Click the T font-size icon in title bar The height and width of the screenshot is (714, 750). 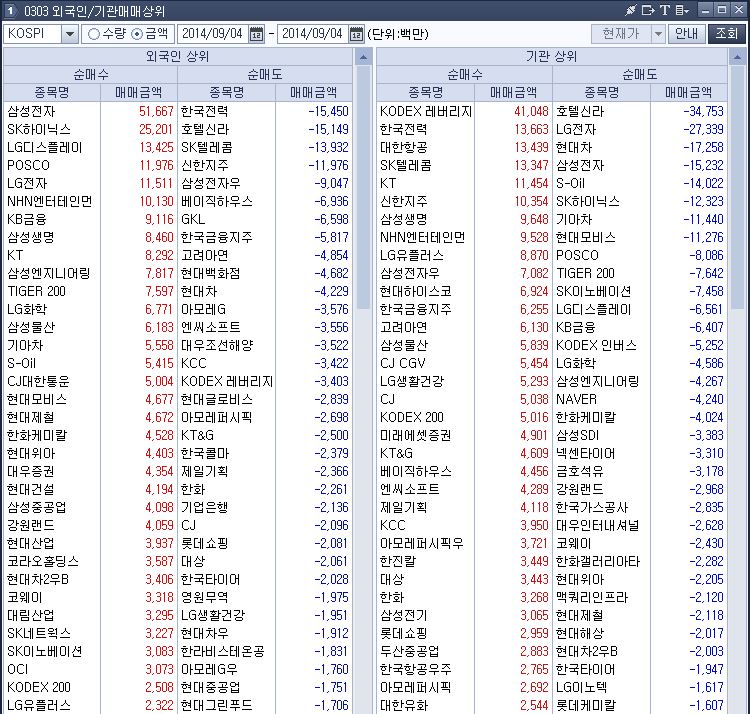pos(665,10)
